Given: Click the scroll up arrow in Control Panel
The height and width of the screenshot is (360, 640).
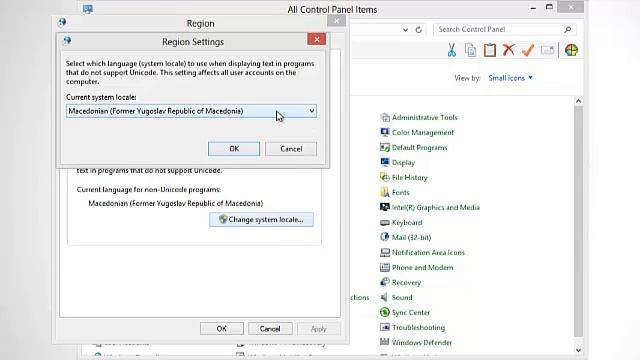Looking at the screenshot, I should click(x=578, y=101).
